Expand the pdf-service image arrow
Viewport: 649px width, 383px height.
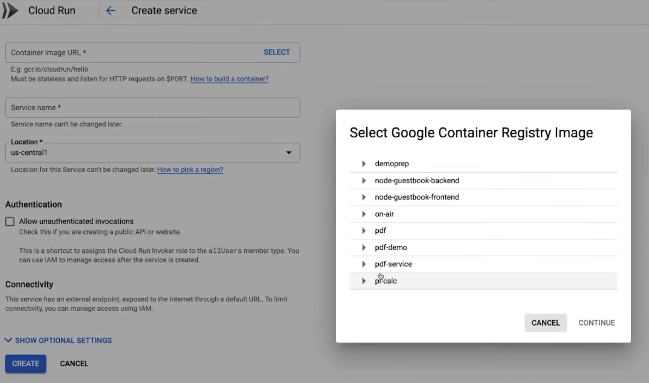click(x=363, y=264)
